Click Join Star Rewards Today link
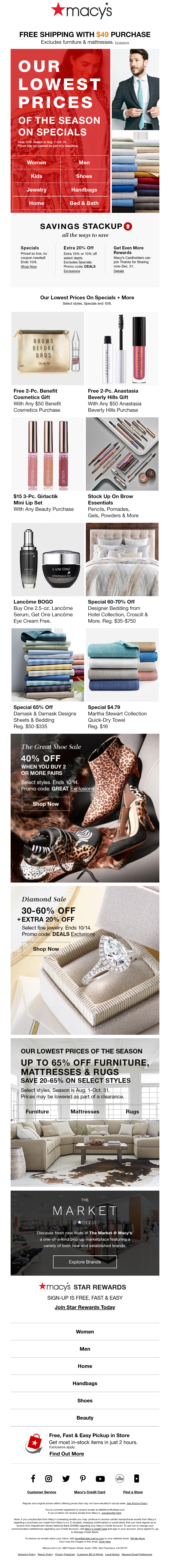 click(85, 1307)
